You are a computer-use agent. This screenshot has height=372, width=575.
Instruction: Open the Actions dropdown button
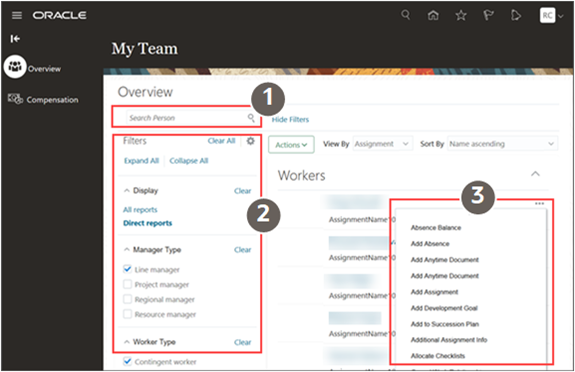click(291, 145)
